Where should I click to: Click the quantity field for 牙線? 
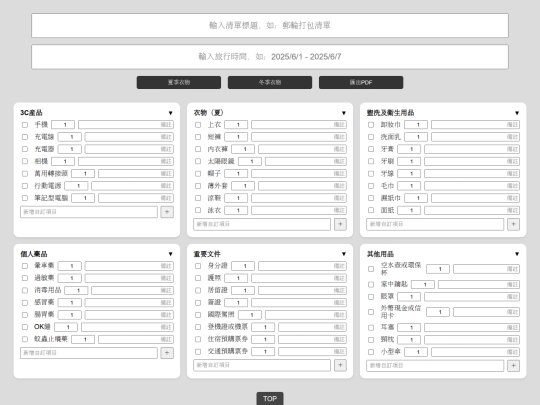(x=409, y=174)
